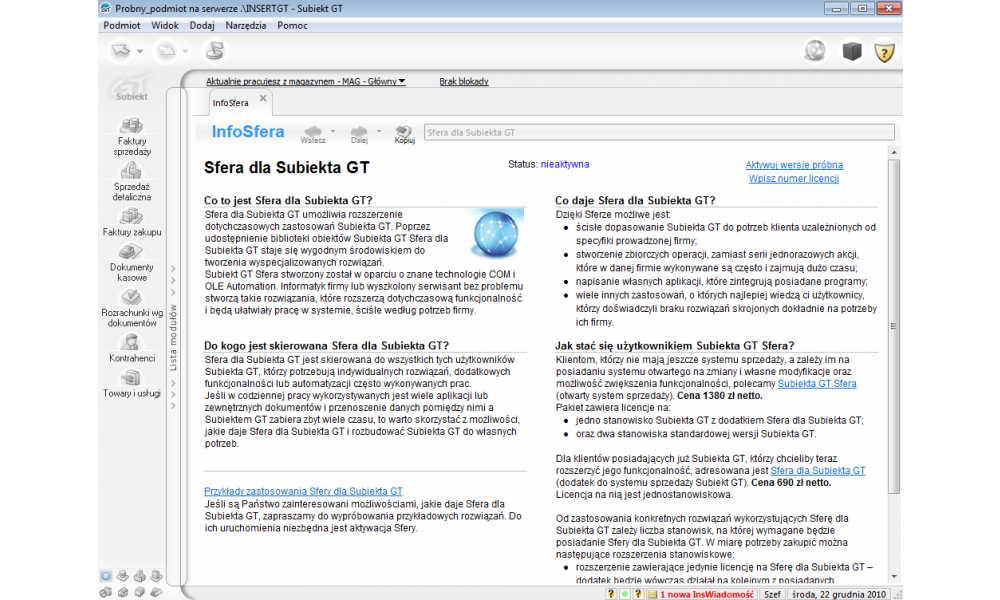
Task: Open the Faktury zakupu module
Action: 132,222
